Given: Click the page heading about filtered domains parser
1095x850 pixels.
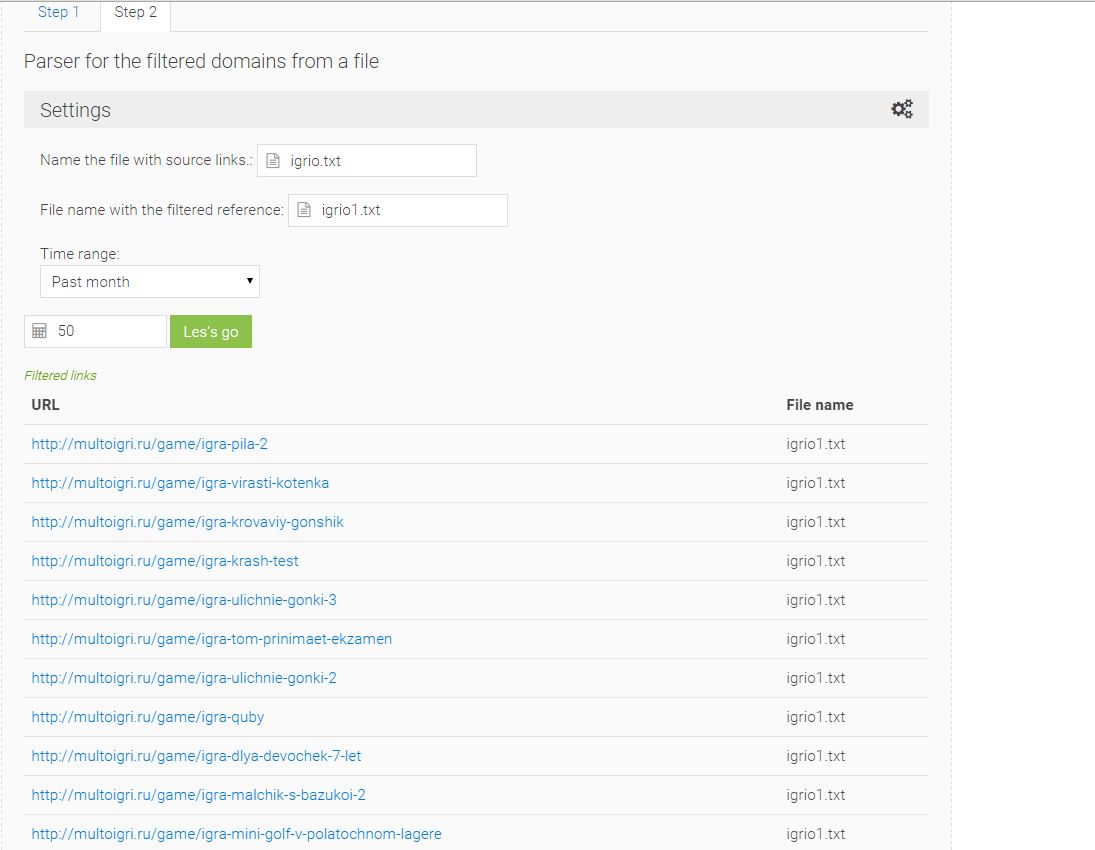Looking at the screenshot, I should tap(201, 61).
